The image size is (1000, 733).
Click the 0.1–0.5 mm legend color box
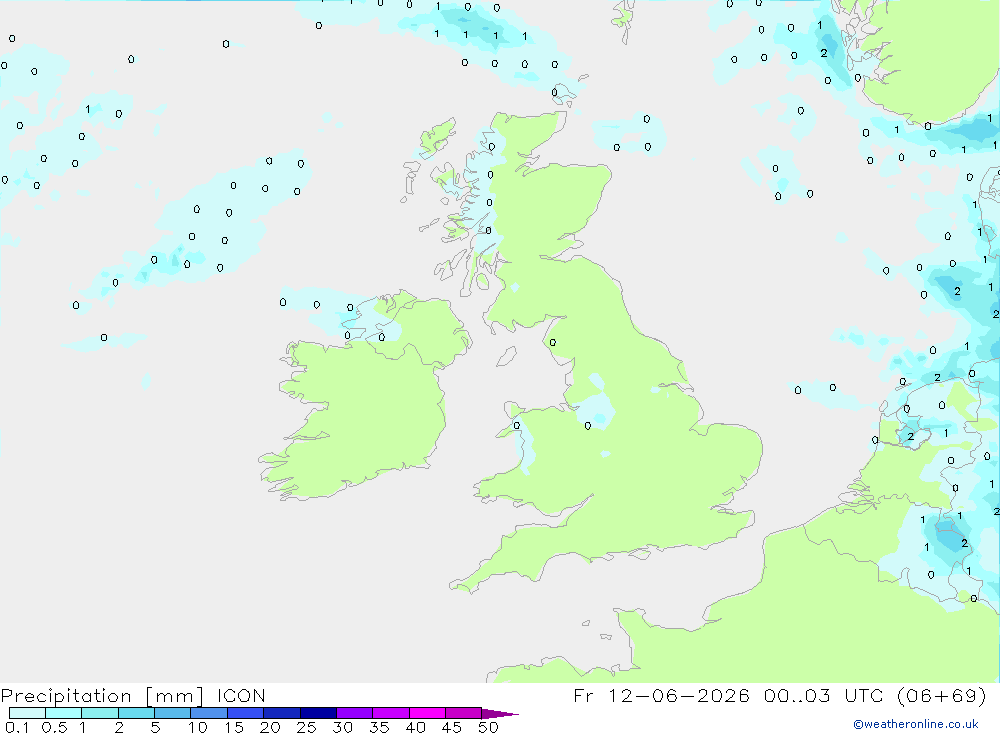tap(27, 713)
